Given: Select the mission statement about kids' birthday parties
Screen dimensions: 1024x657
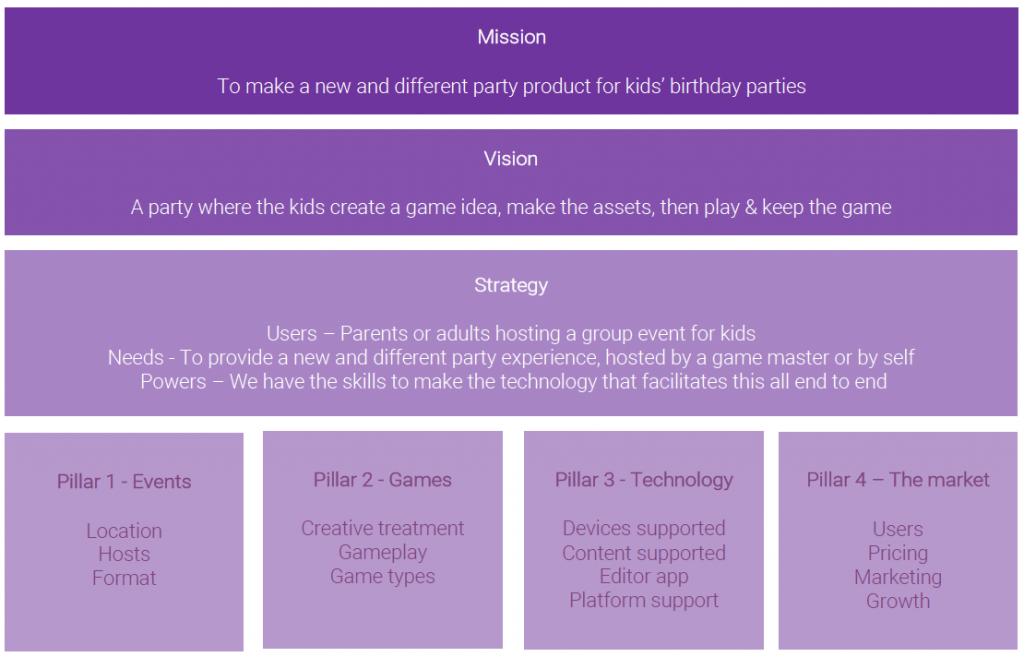Looking at the screenshot, I should 511,86.
